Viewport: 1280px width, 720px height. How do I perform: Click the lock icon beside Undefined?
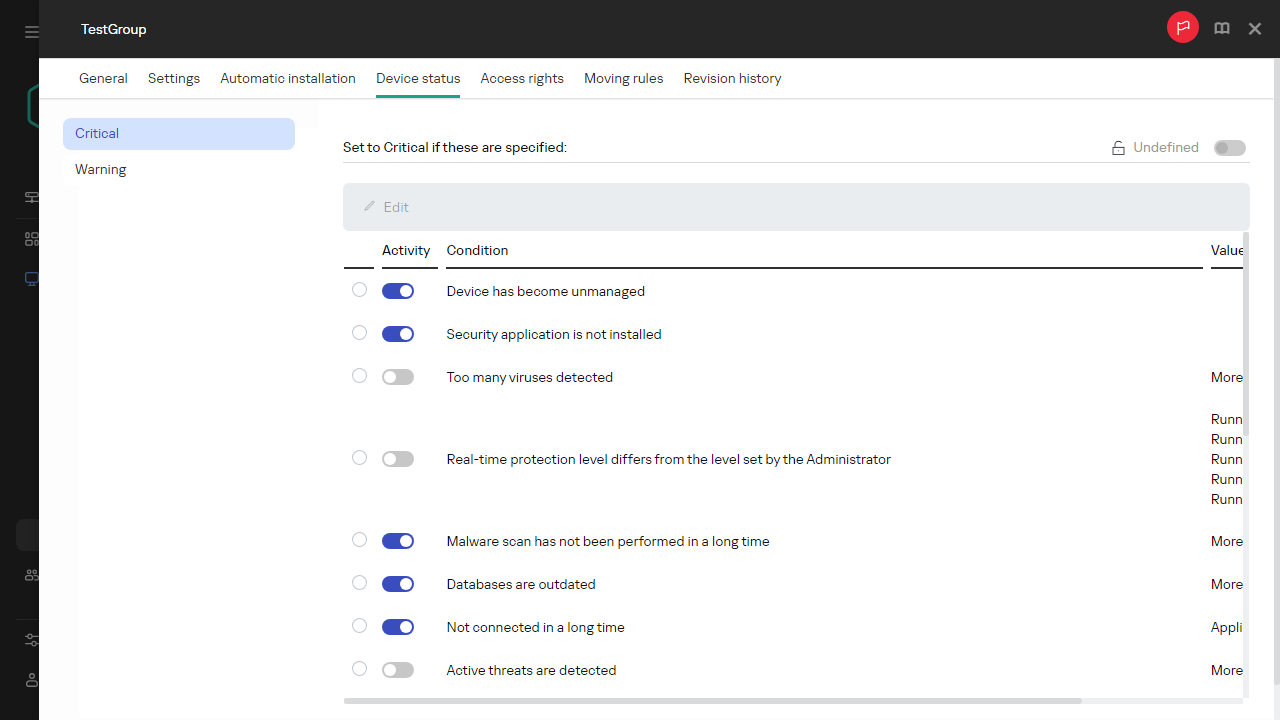coord(1119,148)
